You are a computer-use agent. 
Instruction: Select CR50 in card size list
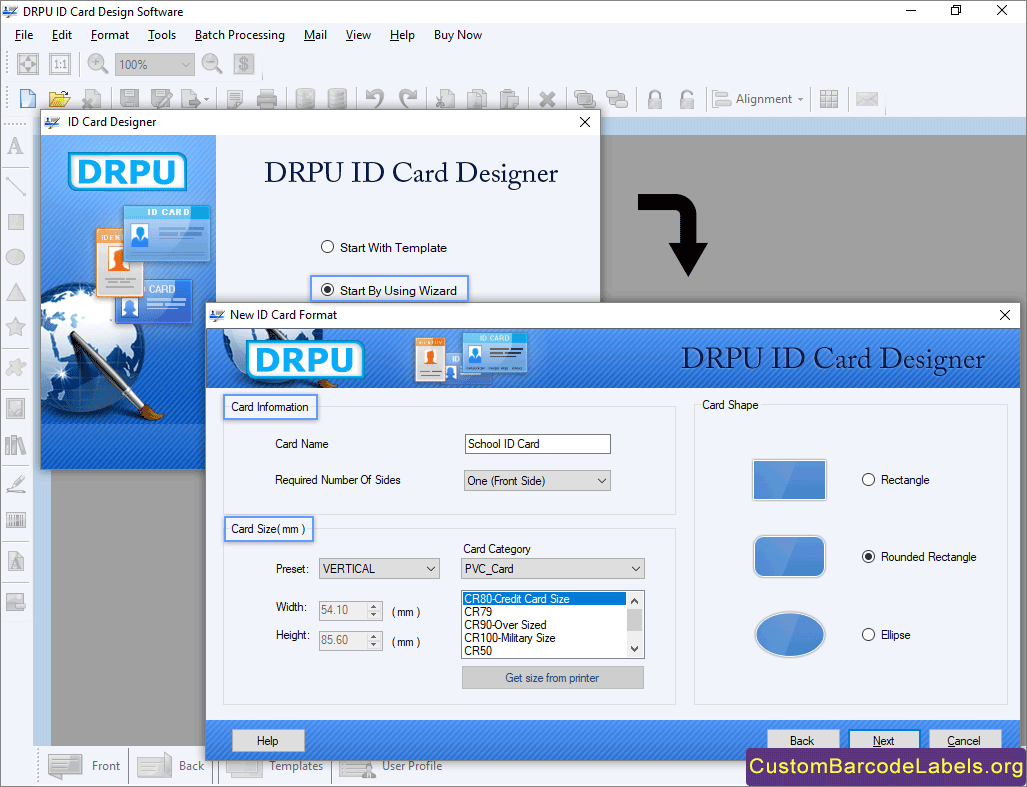[x=544, y=651]
